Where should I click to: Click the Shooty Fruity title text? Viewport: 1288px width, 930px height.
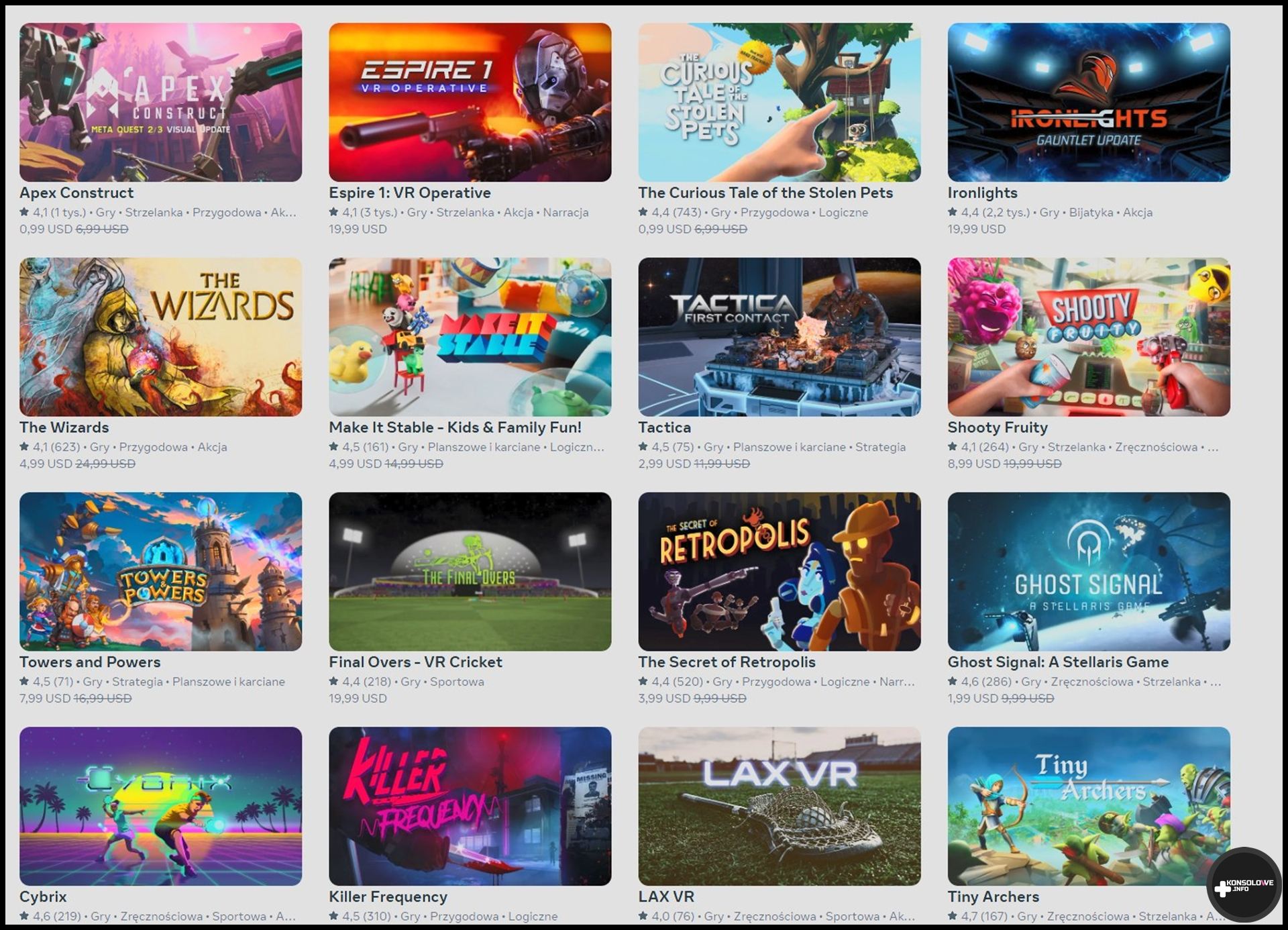998,427
